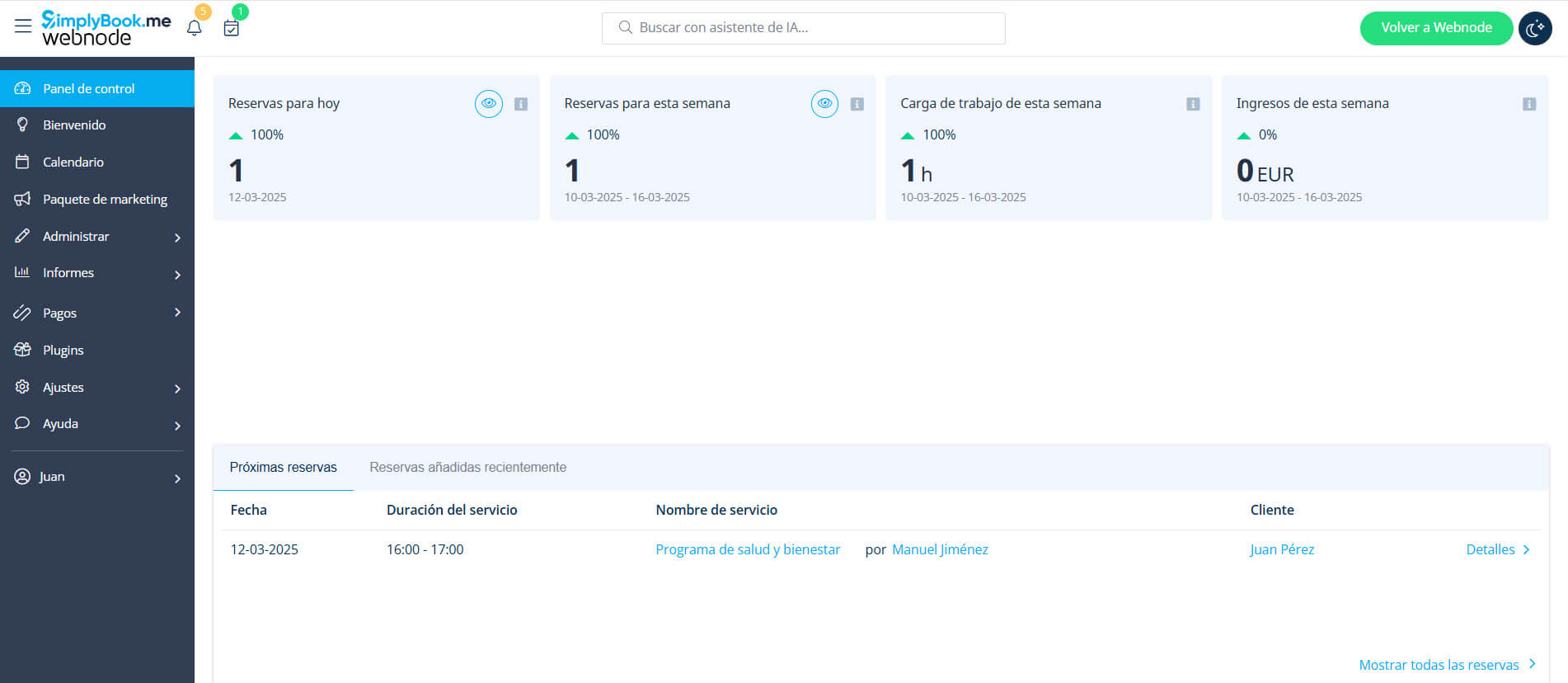Screen dimensions: 1568x683
Task: Open Plugins from the sidebar
Action: (x=63, y=350)
